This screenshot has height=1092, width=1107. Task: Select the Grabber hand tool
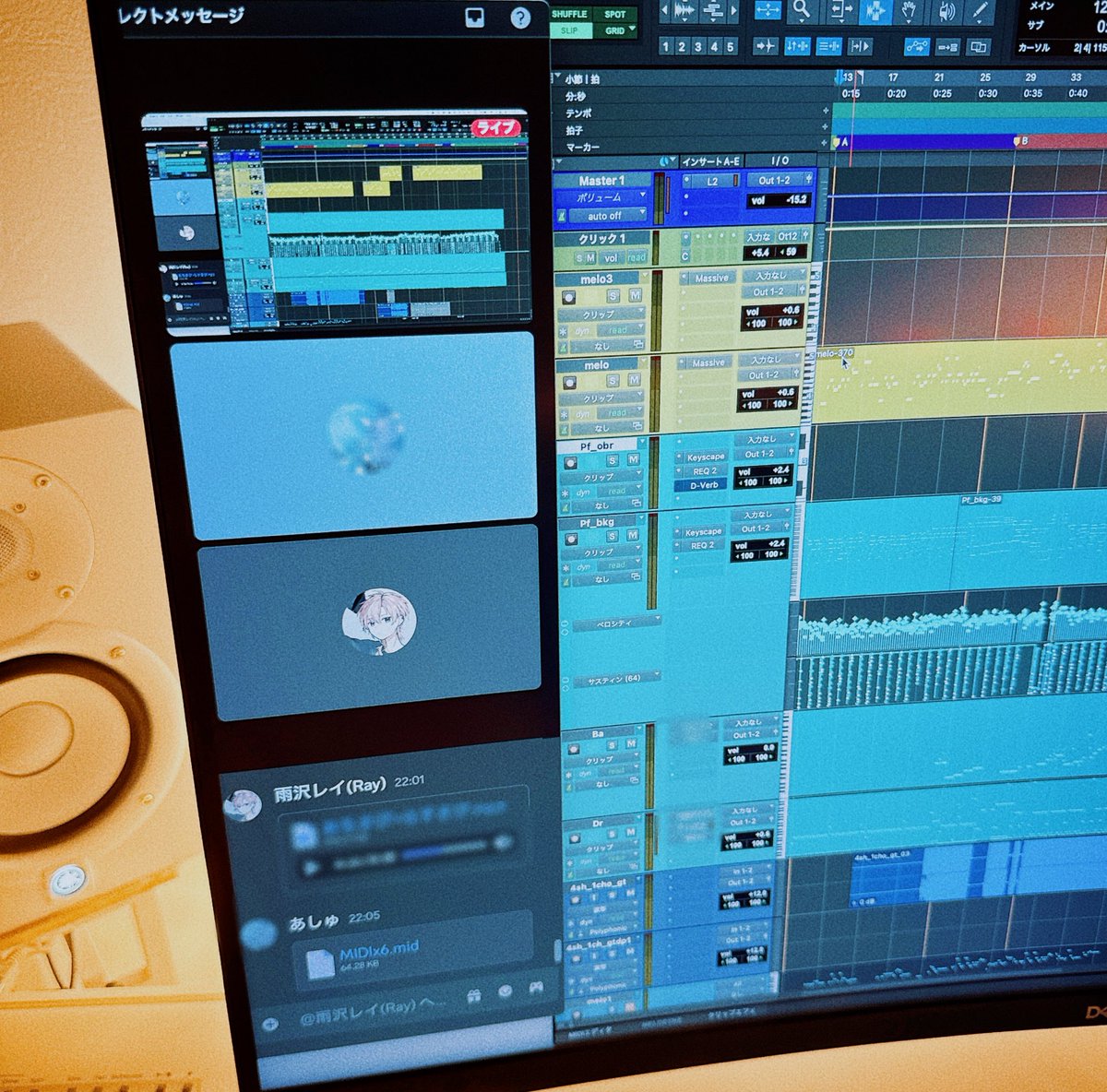coord(911,10)
